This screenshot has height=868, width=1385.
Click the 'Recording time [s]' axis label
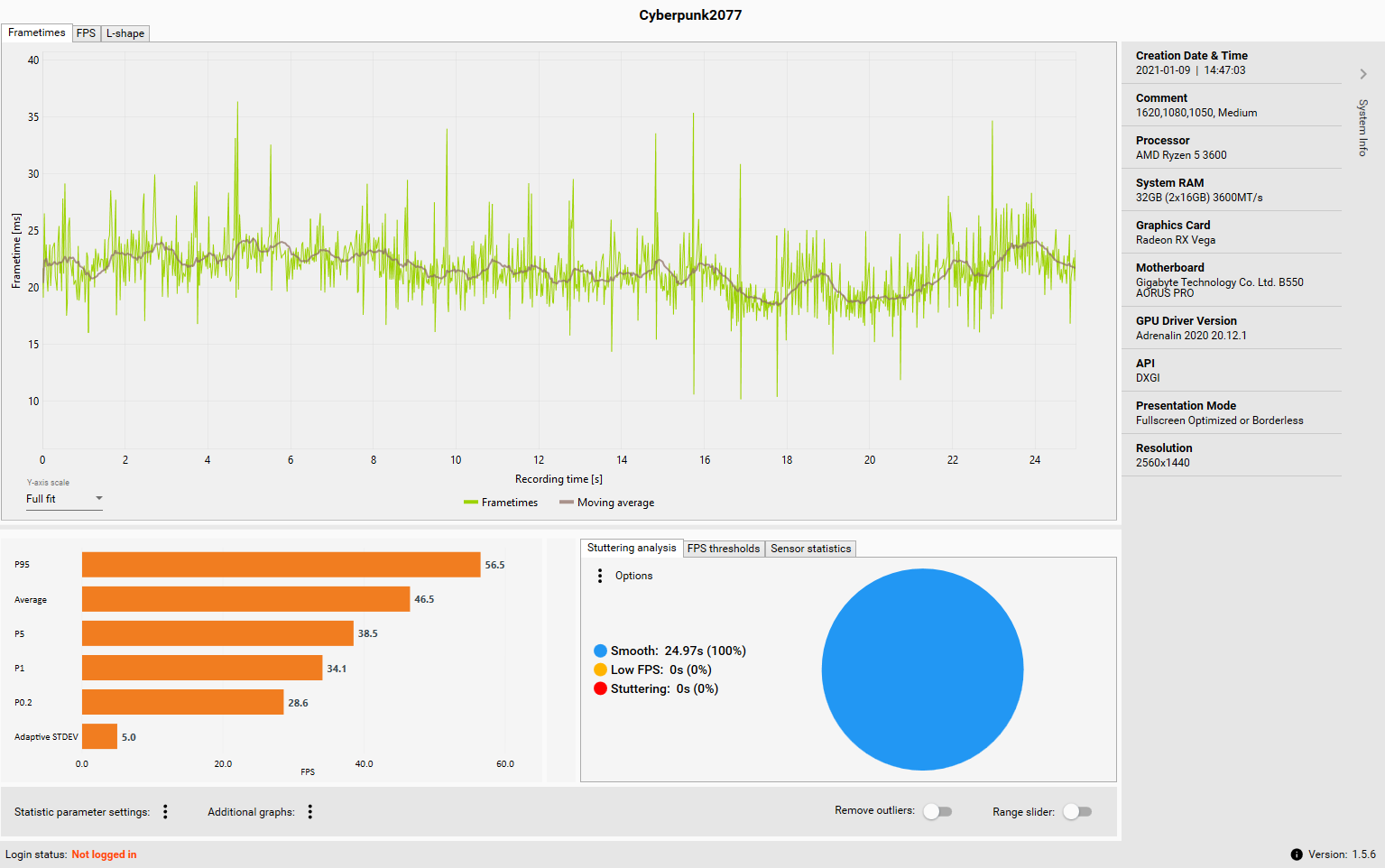[559, 479]
